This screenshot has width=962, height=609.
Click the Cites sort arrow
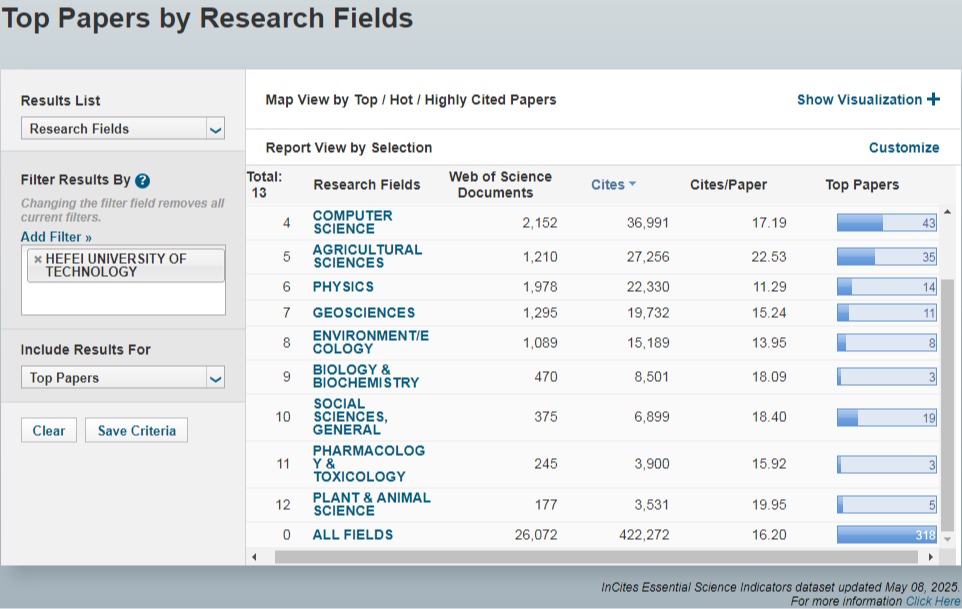[x=632, y=185]
